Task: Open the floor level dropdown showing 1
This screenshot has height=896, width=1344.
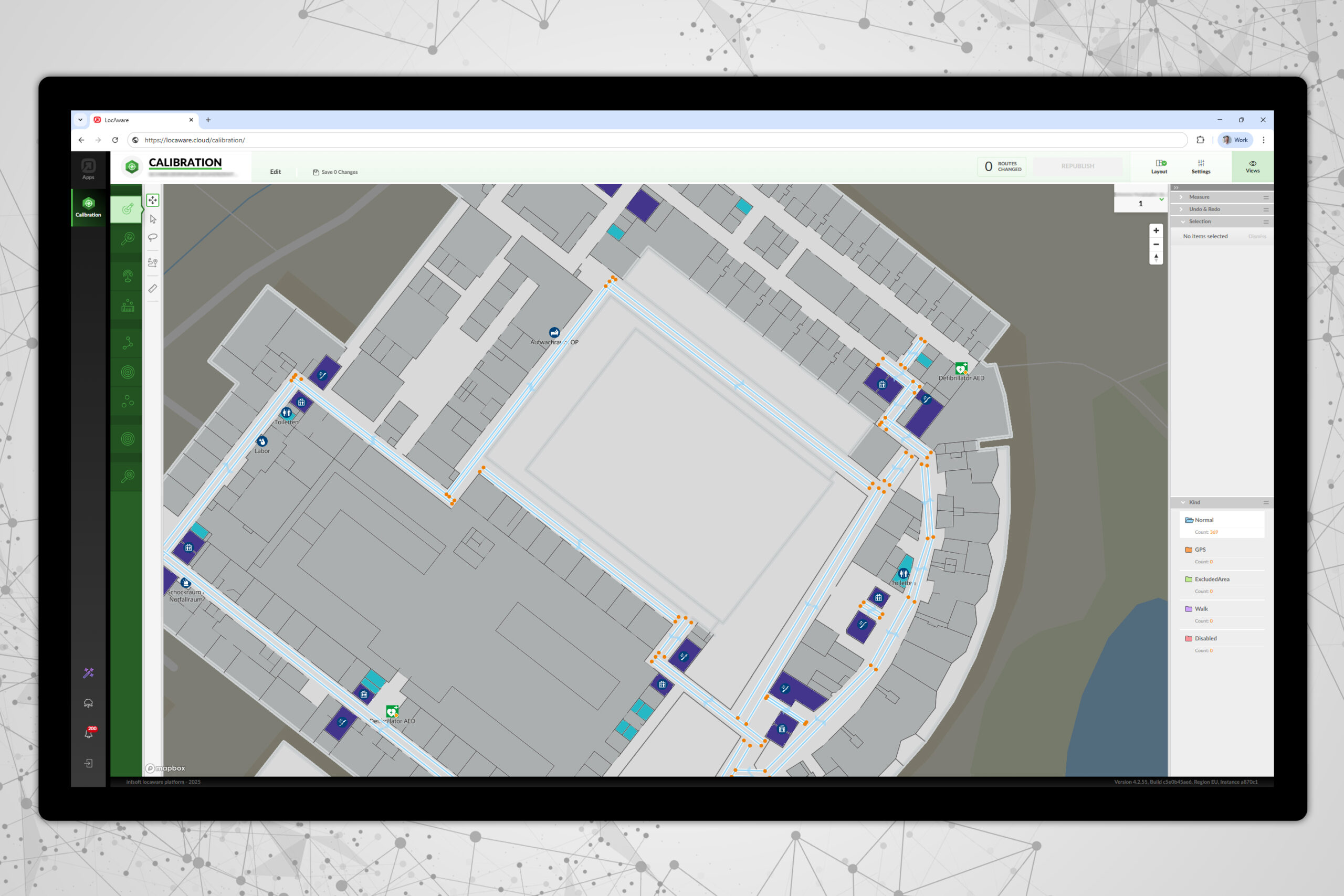Action: pos(1141,204)
